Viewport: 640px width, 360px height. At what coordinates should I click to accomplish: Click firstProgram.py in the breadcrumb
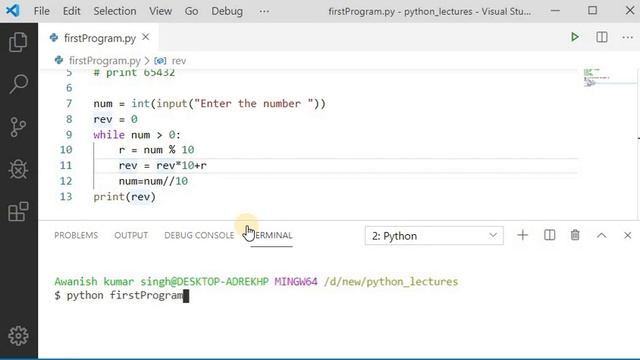104,61
